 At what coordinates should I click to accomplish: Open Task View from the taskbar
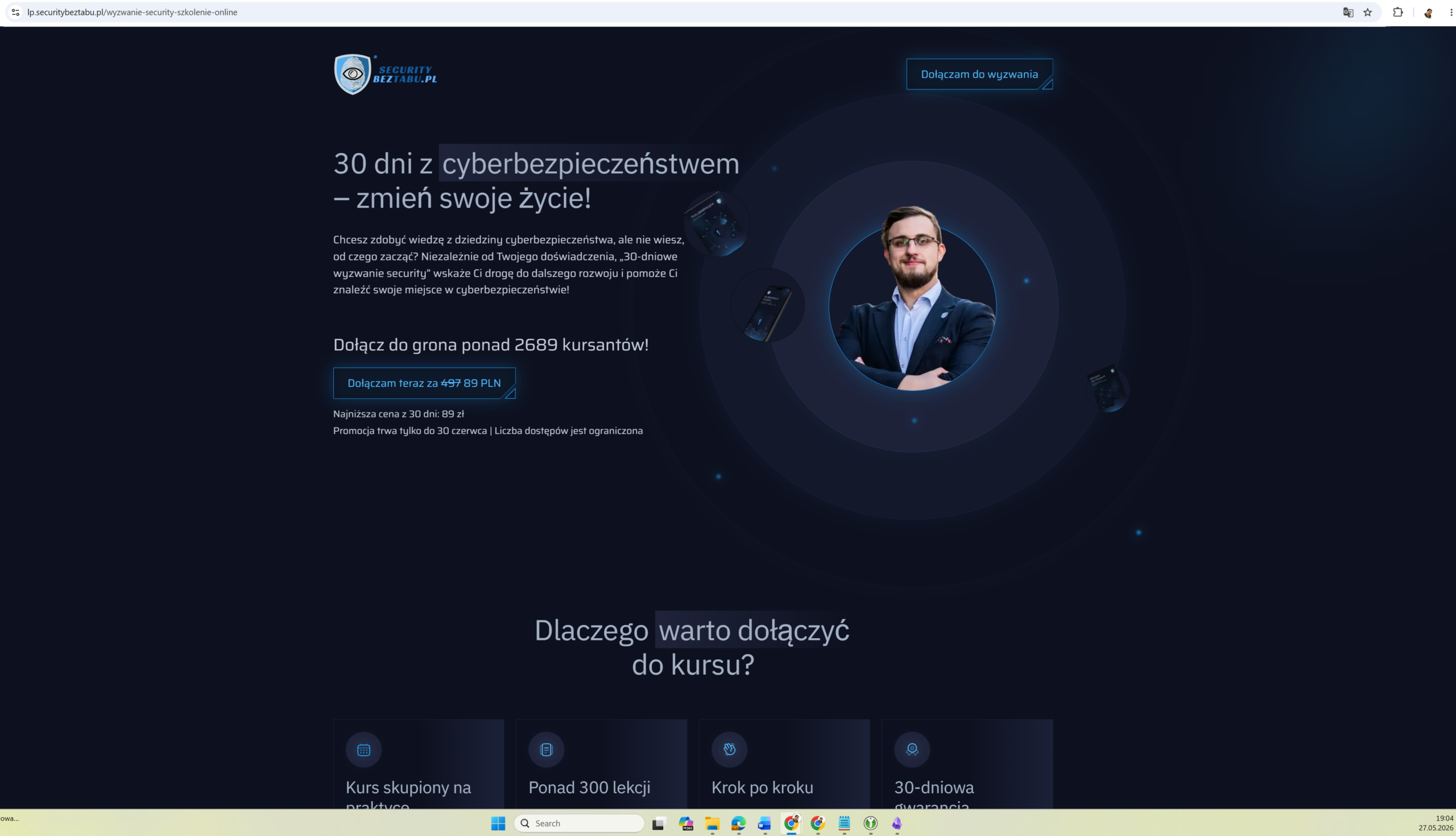pyautogui.click(x=659, y=823)
